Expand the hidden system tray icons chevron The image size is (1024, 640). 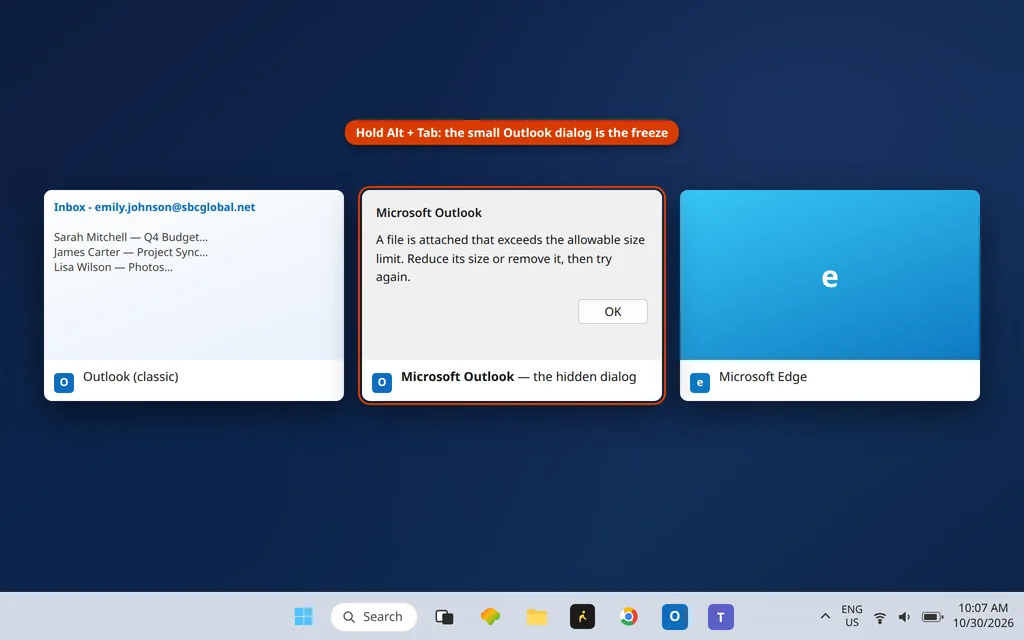825,616
